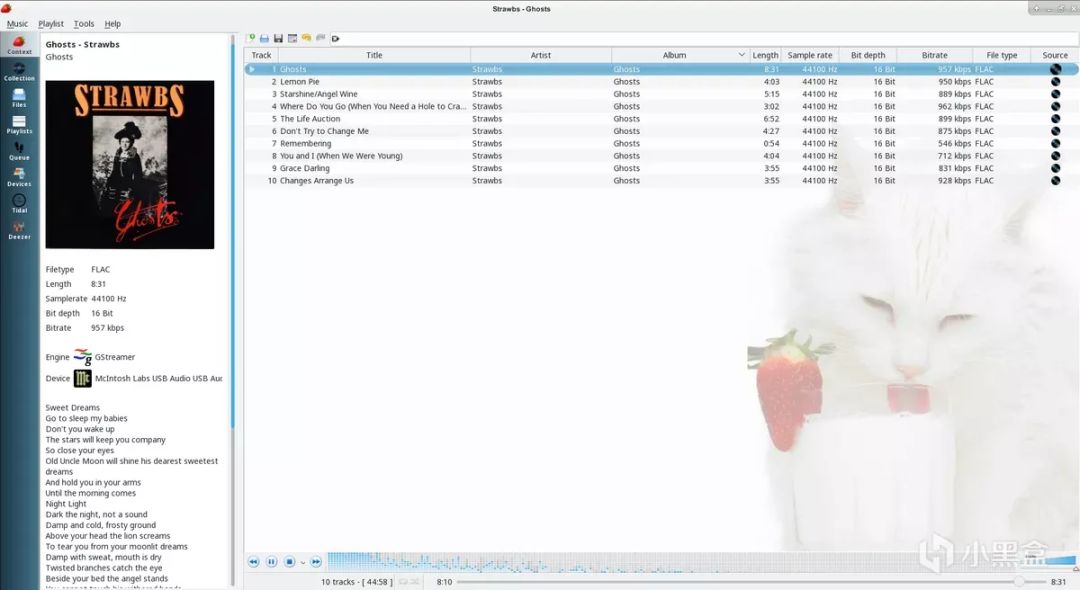Image resolution: width=1080 pixels, height=590 pixels.
Task: Select track 6 Don't Try to Change Me
Action: (661, 131)
